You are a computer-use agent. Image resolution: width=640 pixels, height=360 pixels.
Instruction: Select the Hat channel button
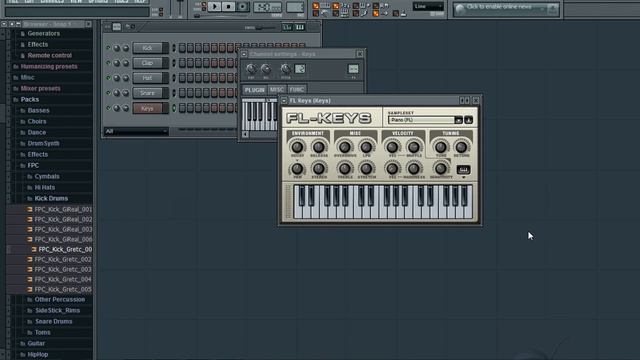coord(147,78)
